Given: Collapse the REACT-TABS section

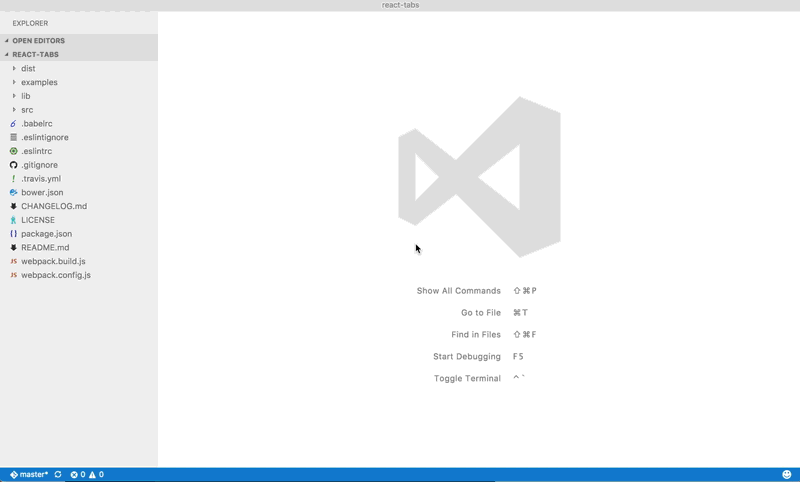Looking at the screenshot, I should click(x=7, y=55).
